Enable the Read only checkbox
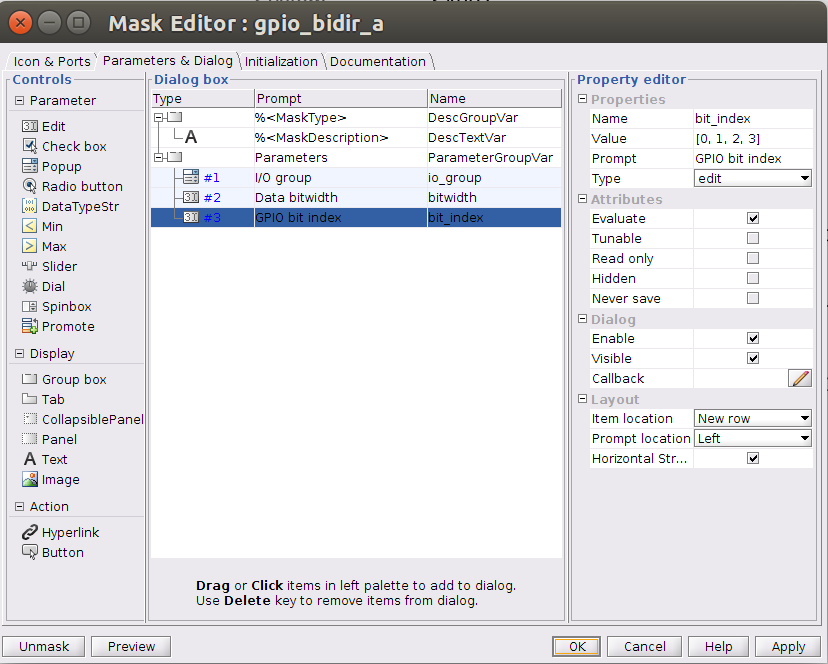The height and width of the screenshot is (664, 828). tap(753, 258)
